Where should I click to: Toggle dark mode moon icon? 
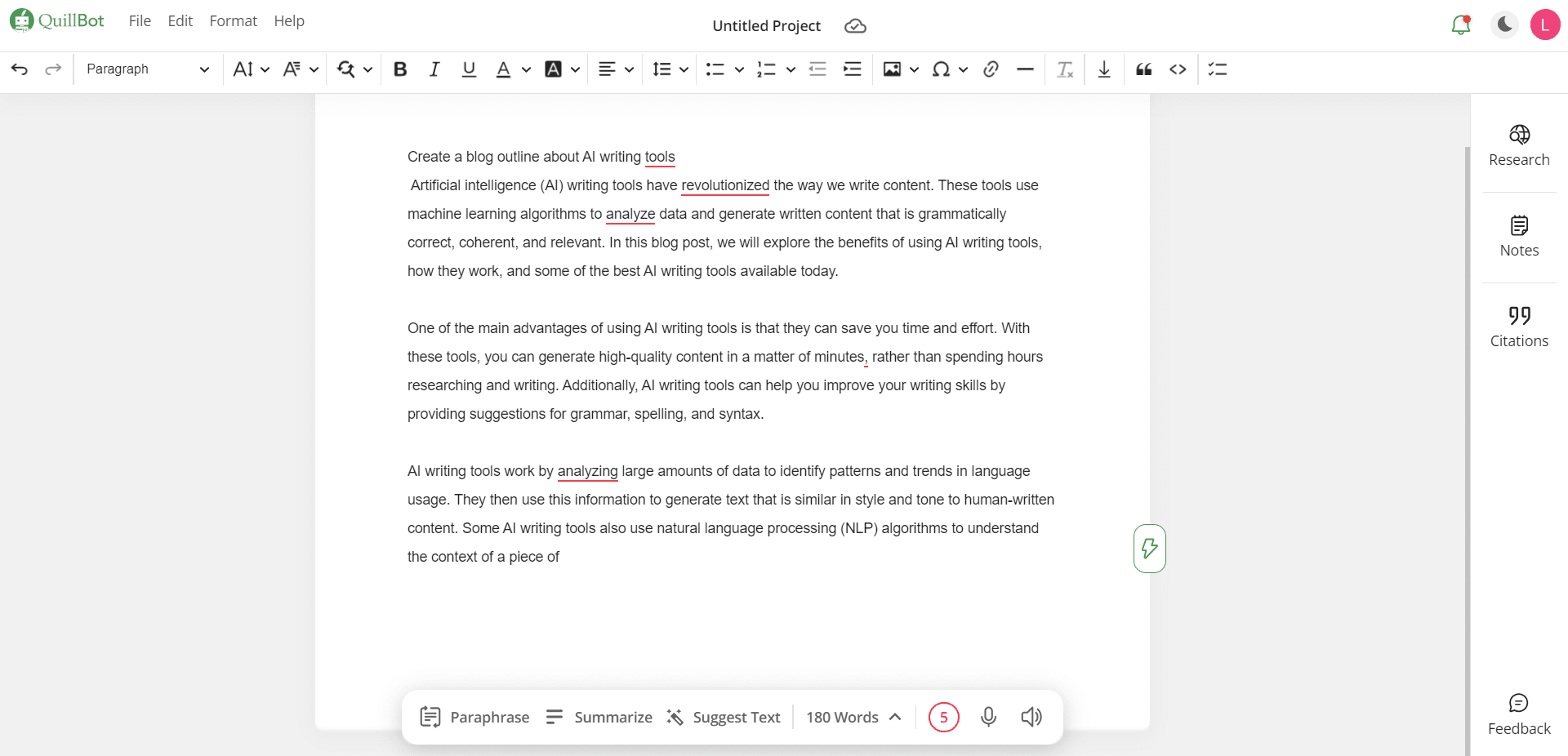[x=1504, y=24]
